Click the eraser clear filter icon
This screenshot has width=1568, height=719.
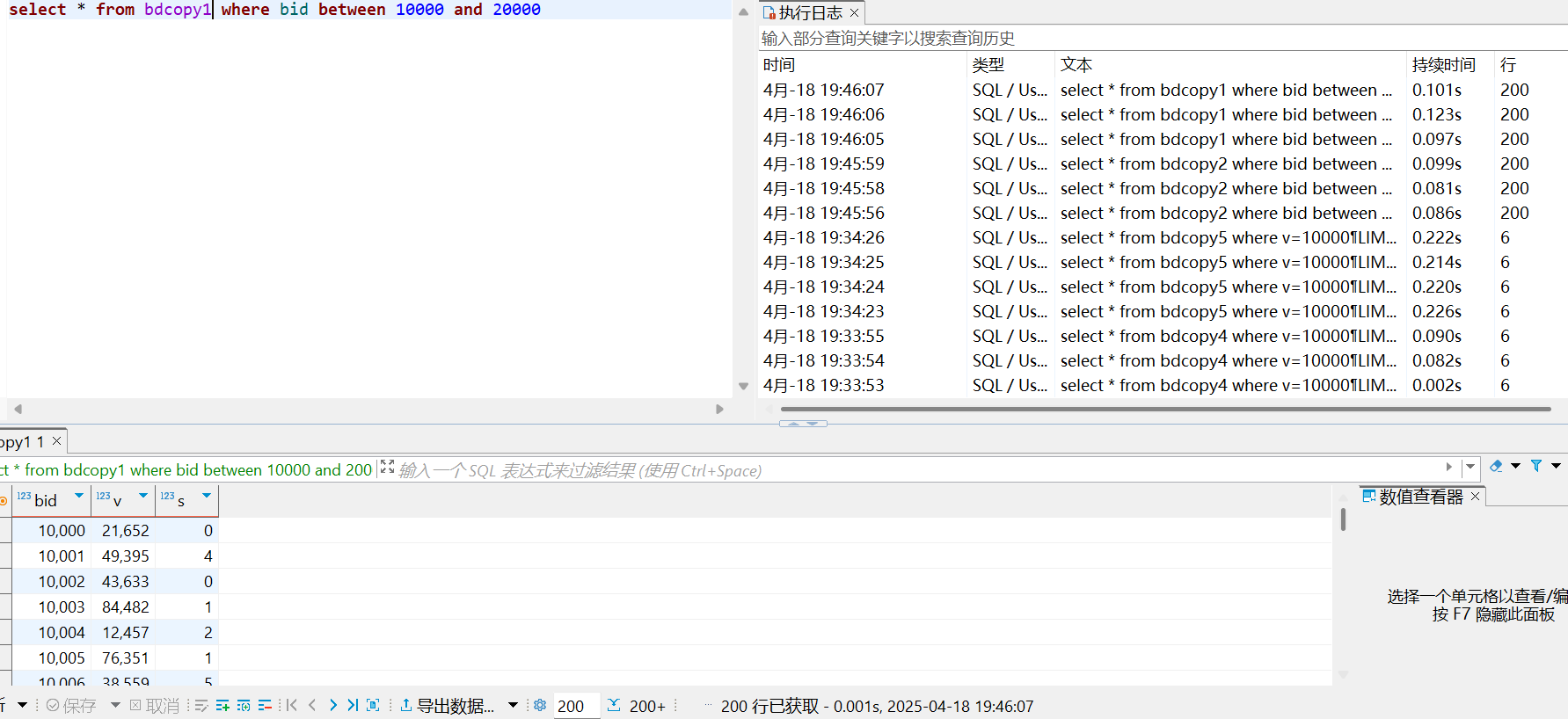tap(1496, 466)
